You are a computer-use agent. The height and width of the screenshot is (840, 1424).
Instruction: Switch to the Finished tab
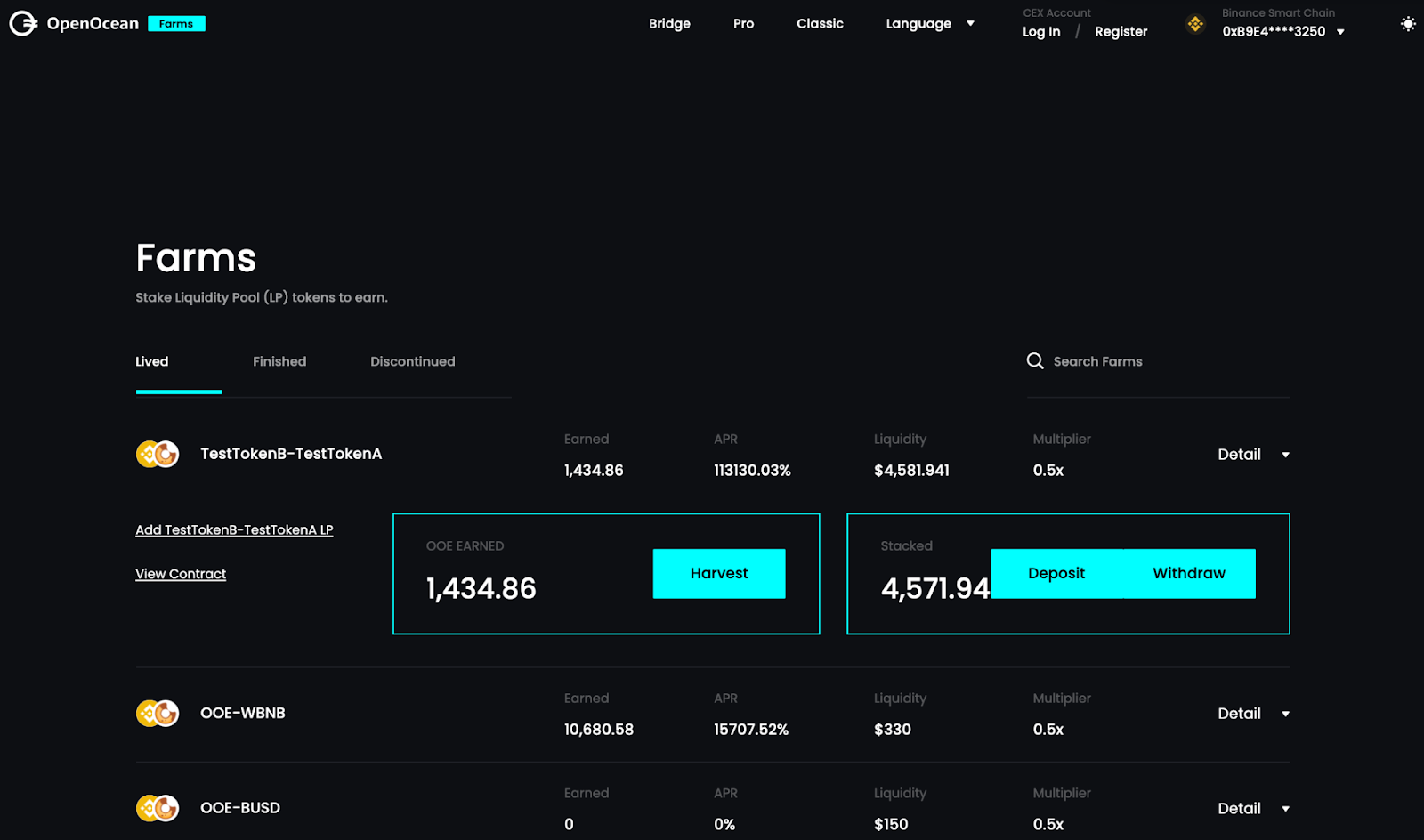coord(279,361)
